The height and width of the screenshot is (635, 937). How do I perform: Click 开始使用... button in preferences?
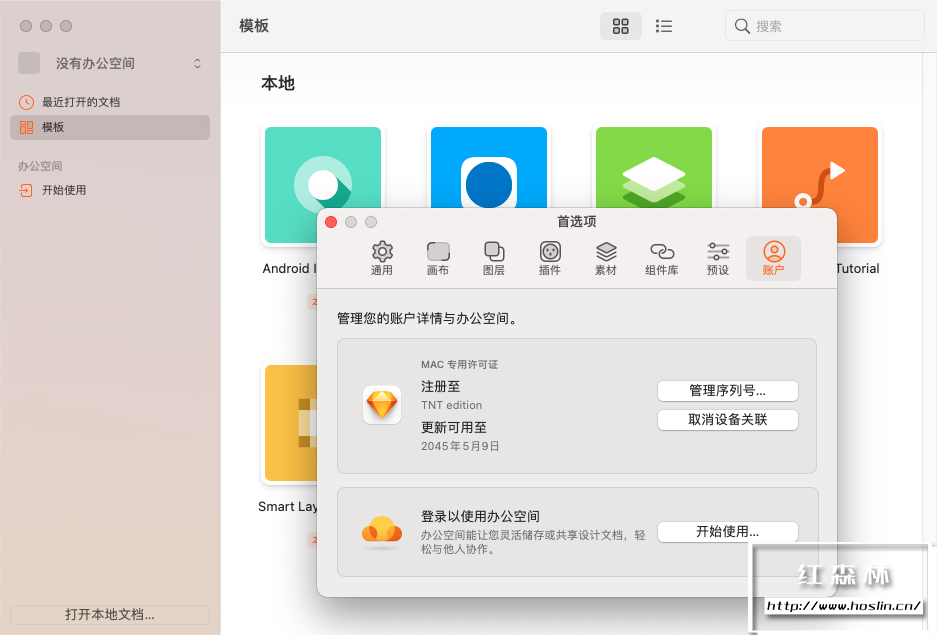pyautogui.click(x=727, y=532)
